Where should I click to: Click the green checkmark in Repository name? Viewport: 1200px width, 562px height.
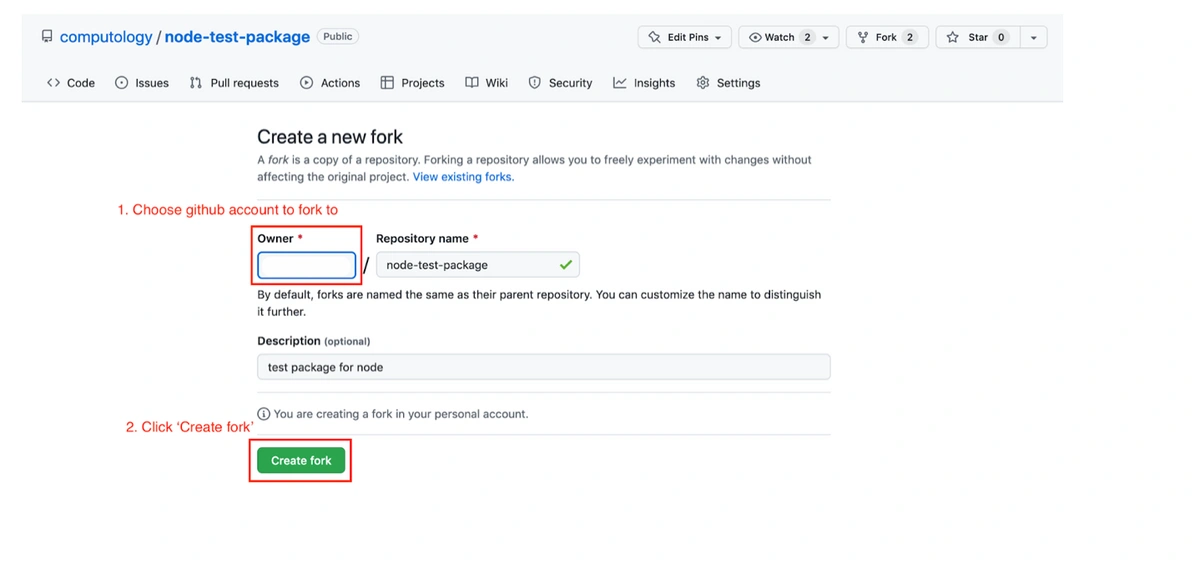point(566,265)
